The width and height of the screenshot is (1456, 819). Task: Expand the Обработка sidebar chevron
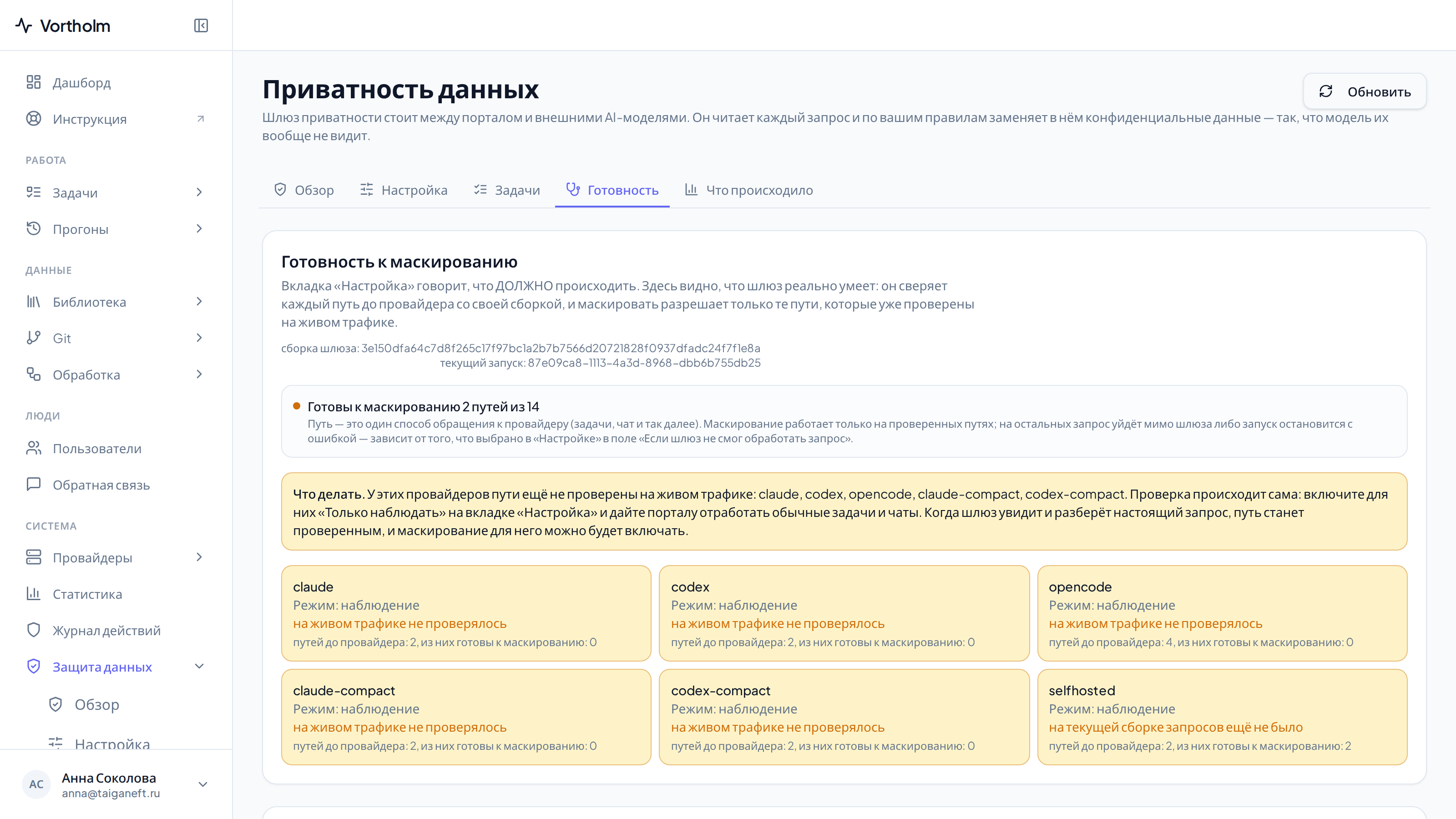[199, 374]
